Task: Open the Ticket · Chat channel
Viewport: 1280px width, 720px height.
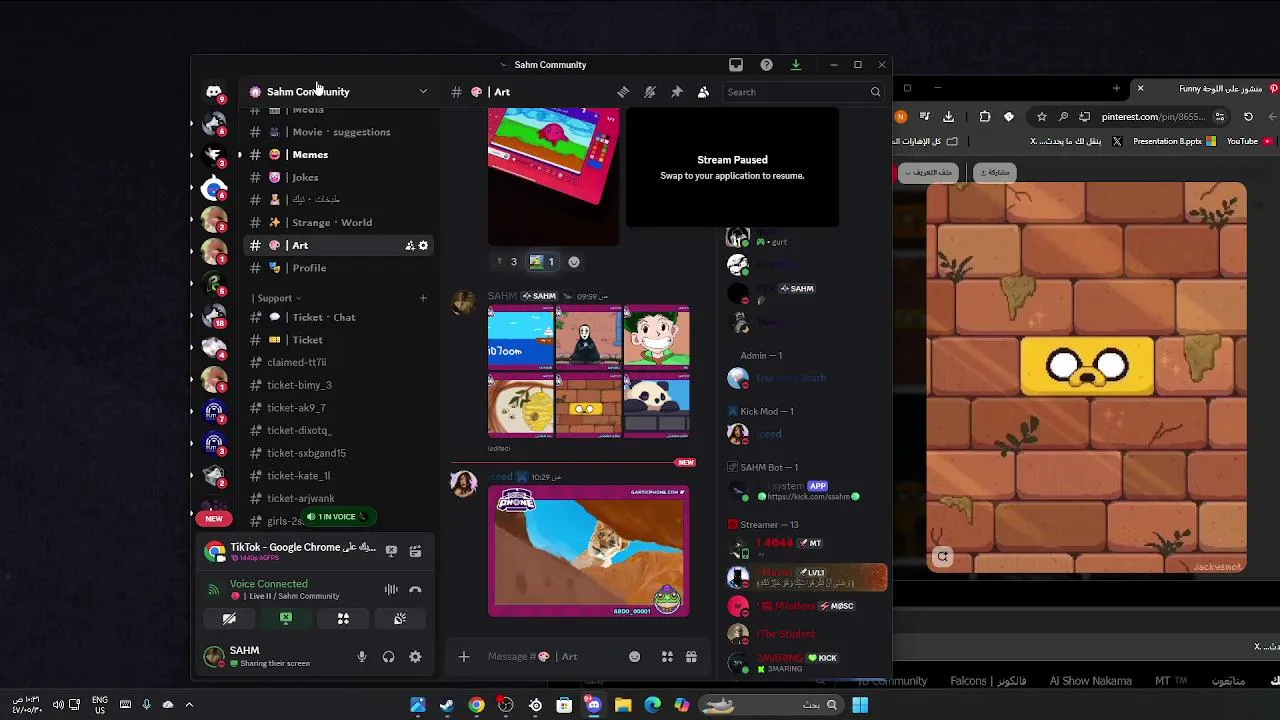Action: [x=338, y=317]
